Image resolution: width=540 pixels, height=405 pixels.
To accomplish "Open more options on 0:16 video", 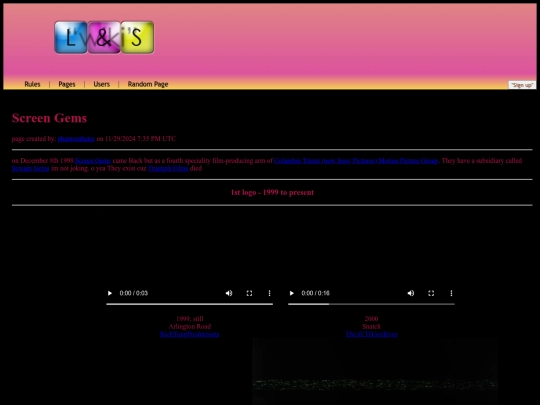I will pos(451,293).
